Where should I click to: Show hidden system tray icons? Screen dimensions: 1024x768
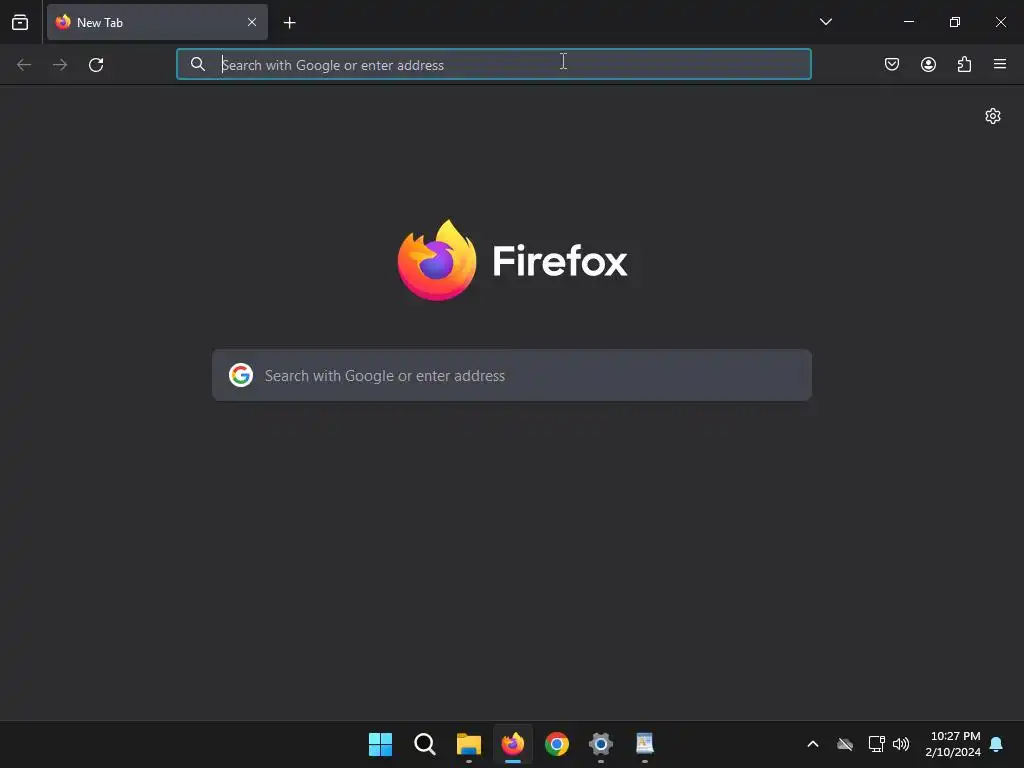tap(813, 744)
